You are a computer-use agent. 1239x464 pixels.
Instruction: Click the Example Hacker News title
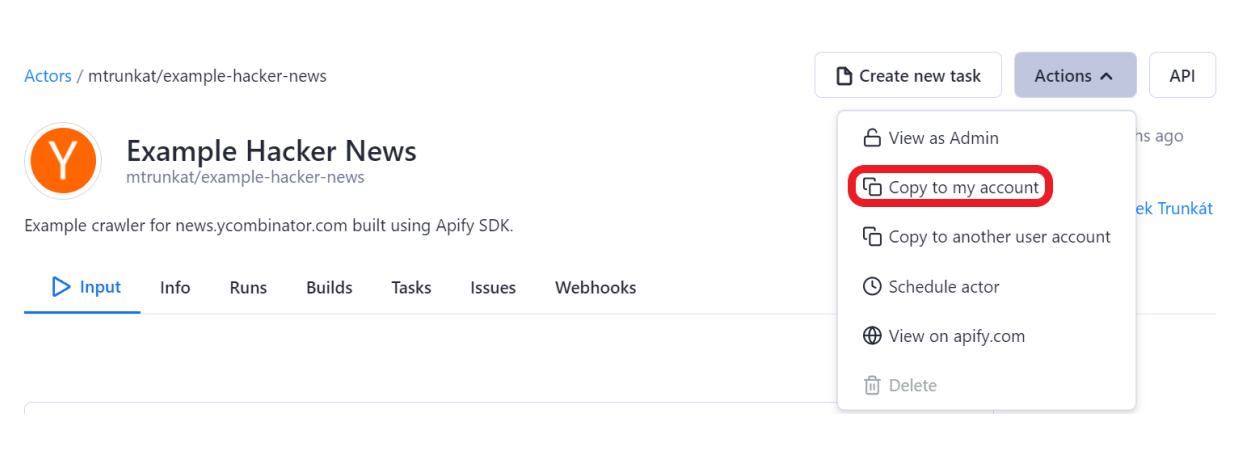click(271, 151)
